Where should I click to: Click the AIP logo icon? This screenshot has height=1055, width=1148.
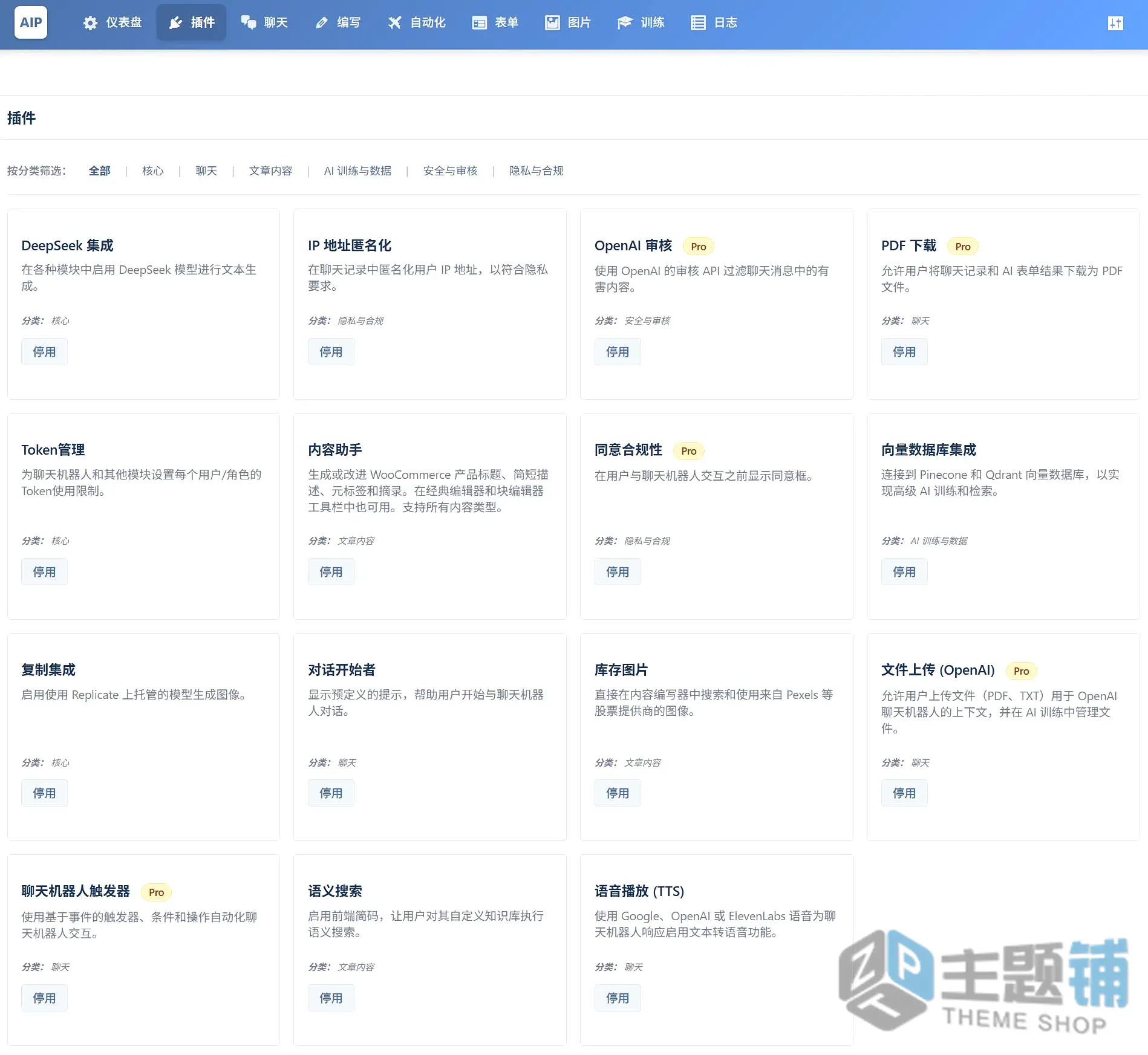pyautogui.click(x=31, y=22)
